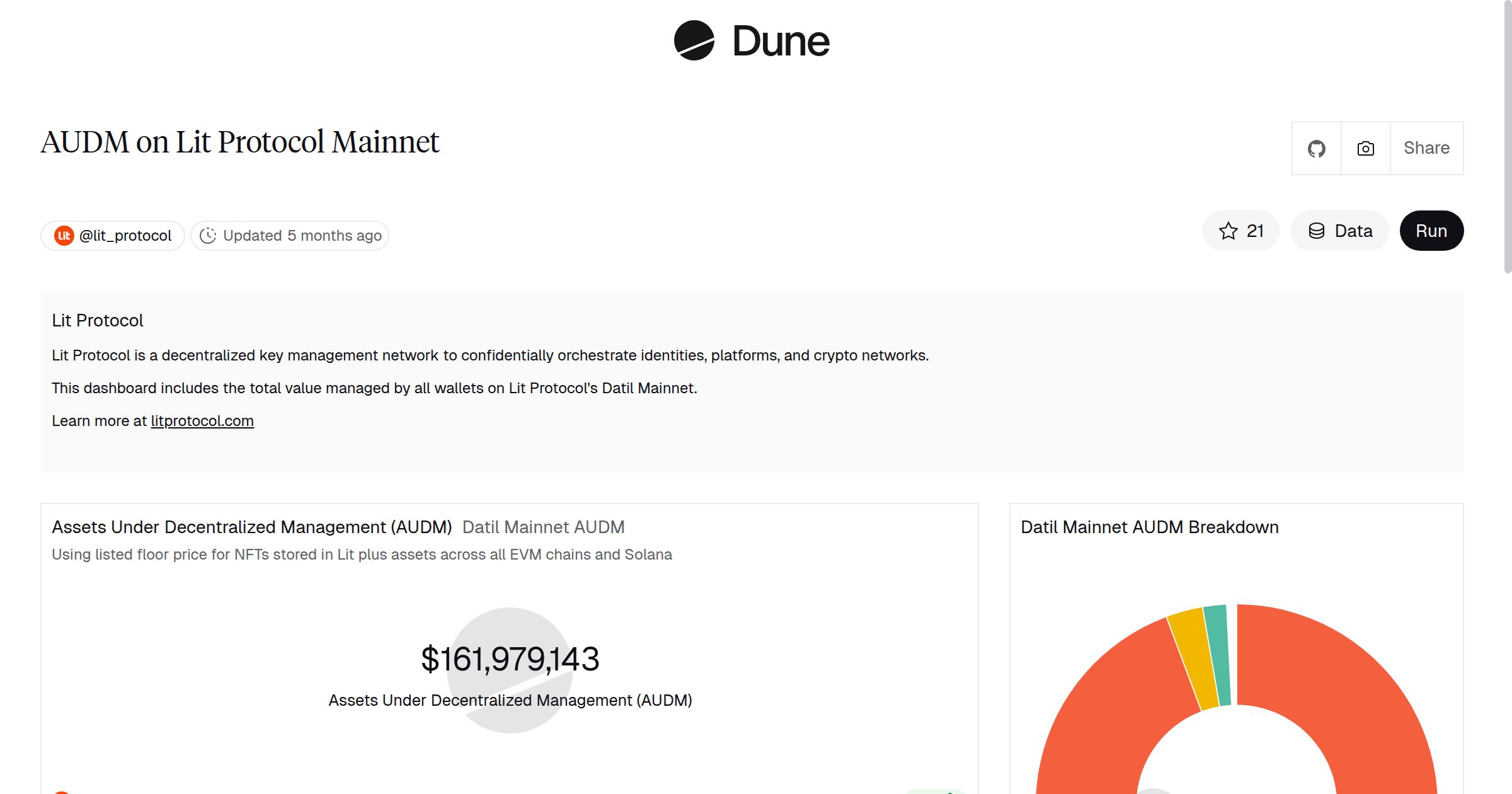Open the GitHub icon near Share

[x=1317, y=147]
